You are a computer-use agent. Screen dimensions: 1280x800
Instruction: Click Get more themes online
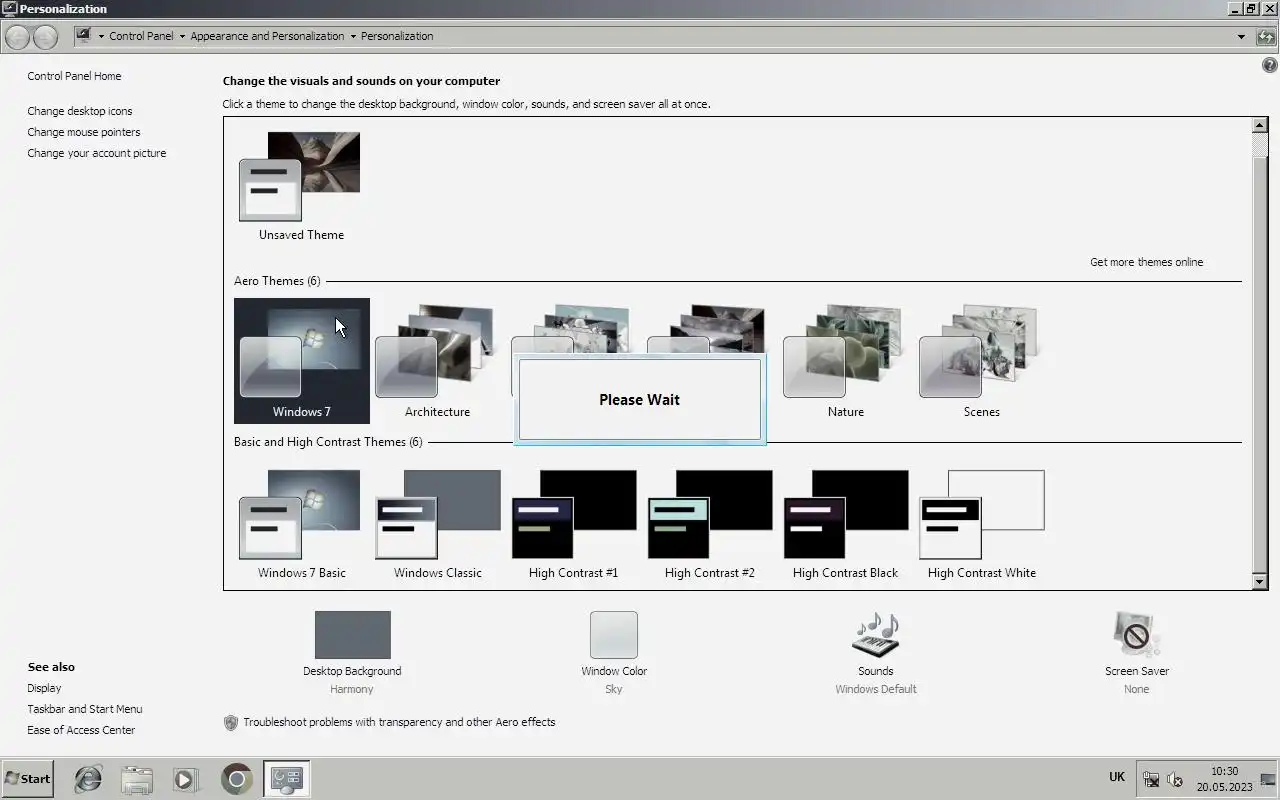click(x=1146, y=262)
